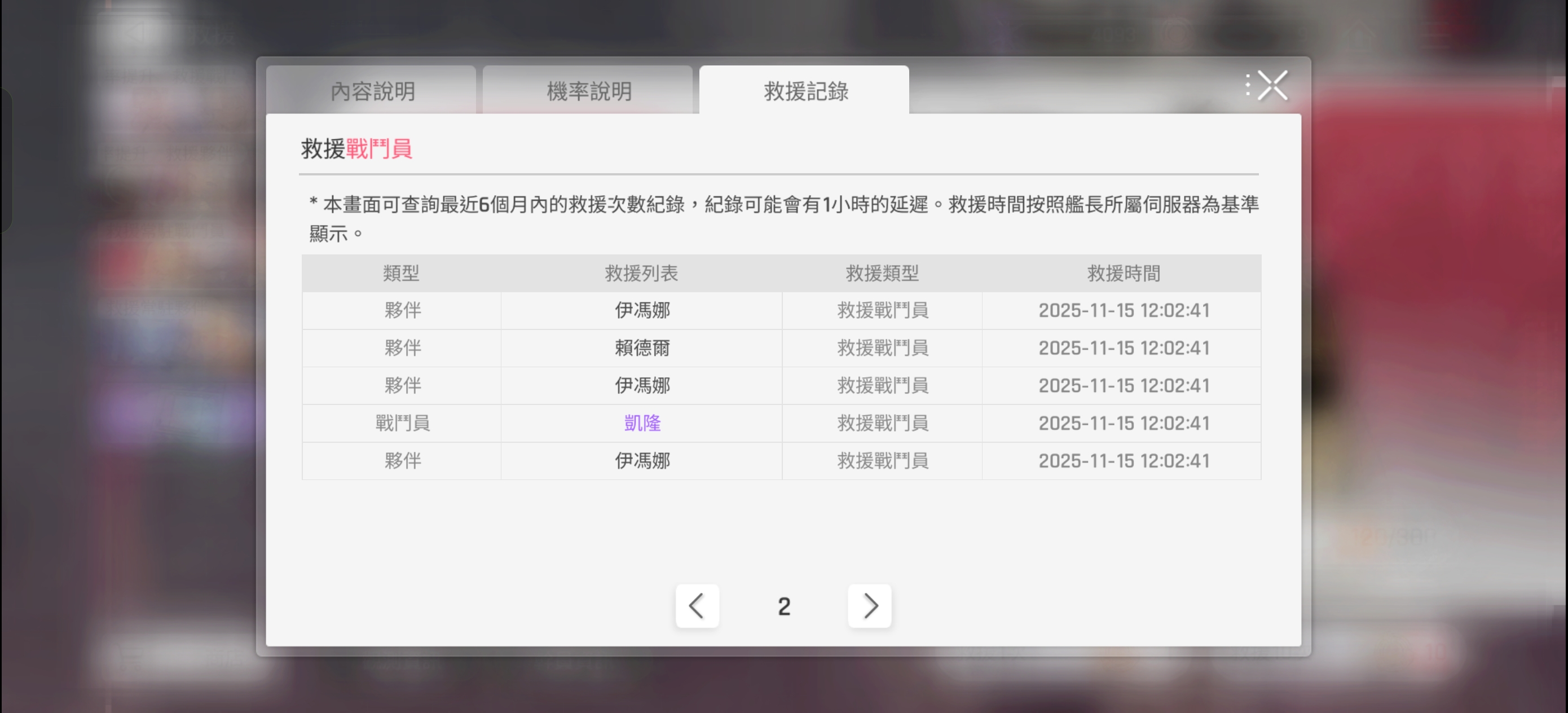
Task: Click the 賴德爾 rescue list entry
Action: 641,348
